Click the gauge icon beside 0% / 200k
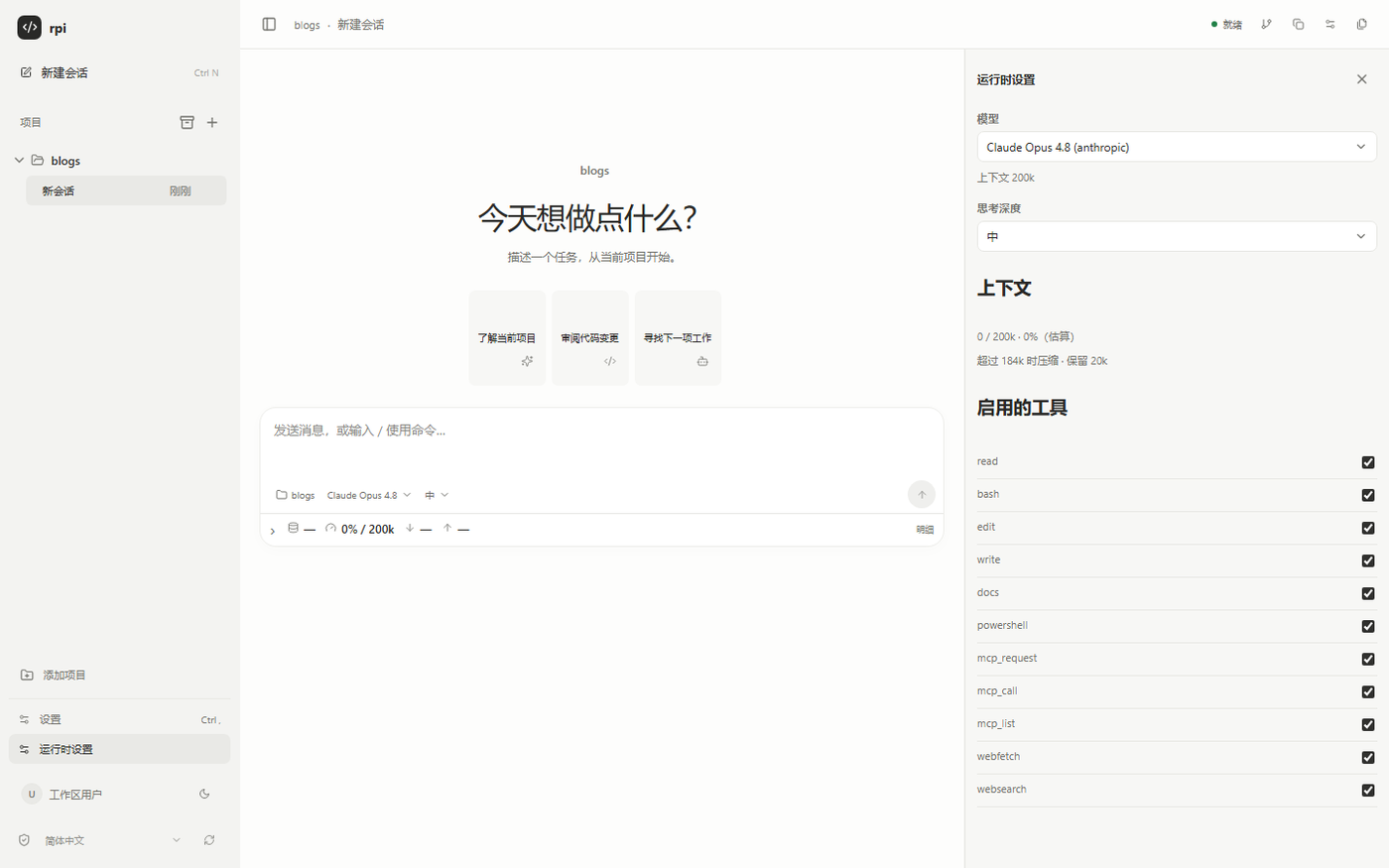 (x=330, y=528)
